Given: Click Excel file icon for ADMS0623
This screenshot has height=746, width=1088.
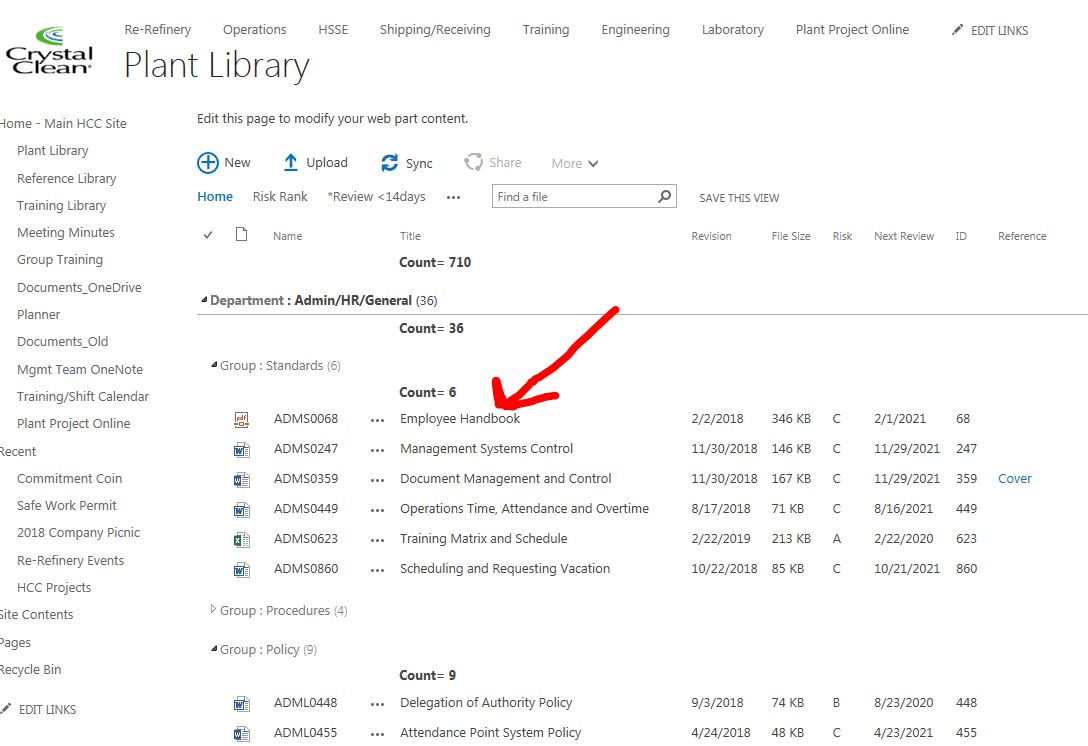Looking at the screenshot, I should tap(241, 539).
